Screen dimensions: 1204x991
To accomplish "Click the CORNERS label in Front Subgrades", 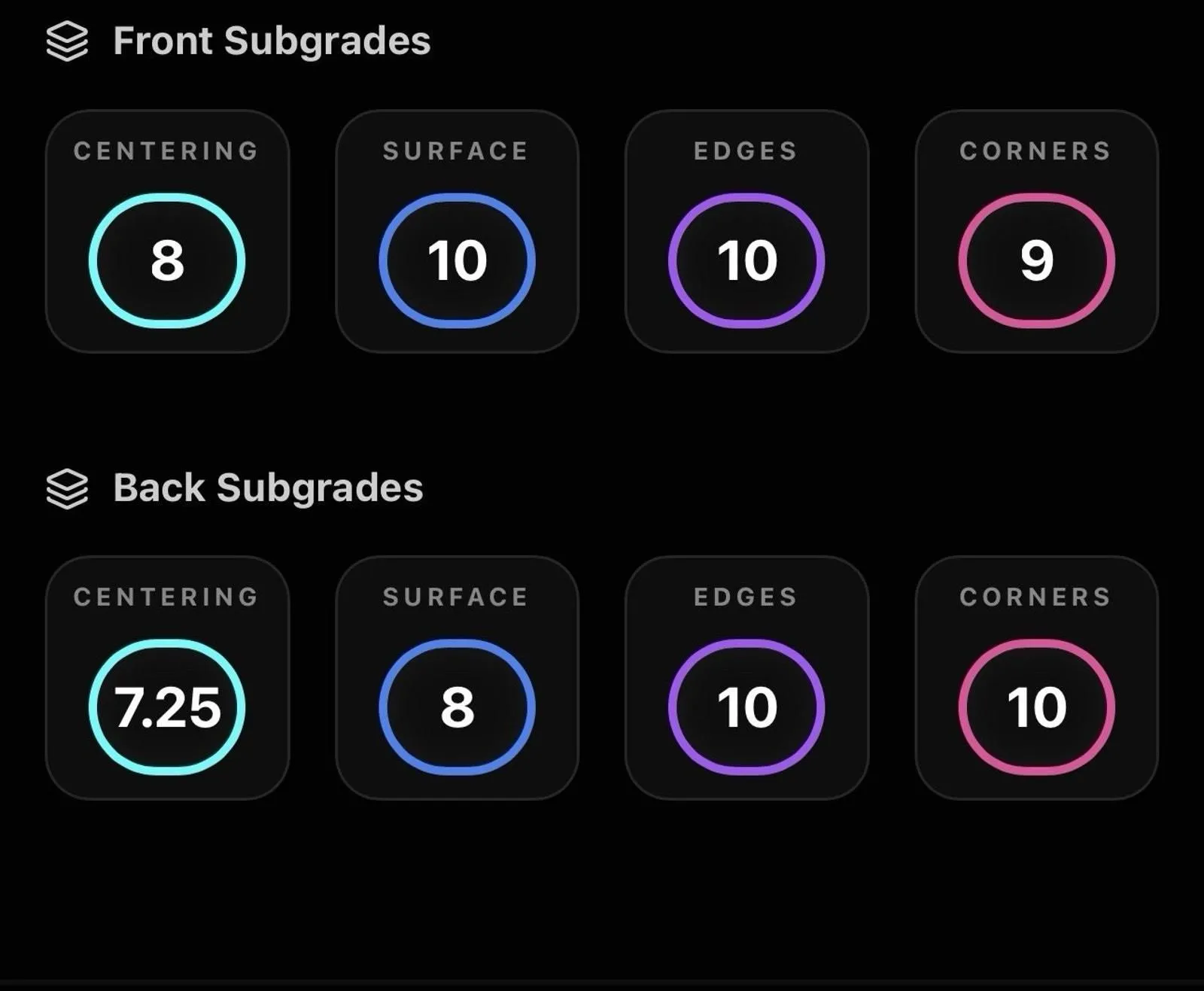I will click(x=1035, y=150).
